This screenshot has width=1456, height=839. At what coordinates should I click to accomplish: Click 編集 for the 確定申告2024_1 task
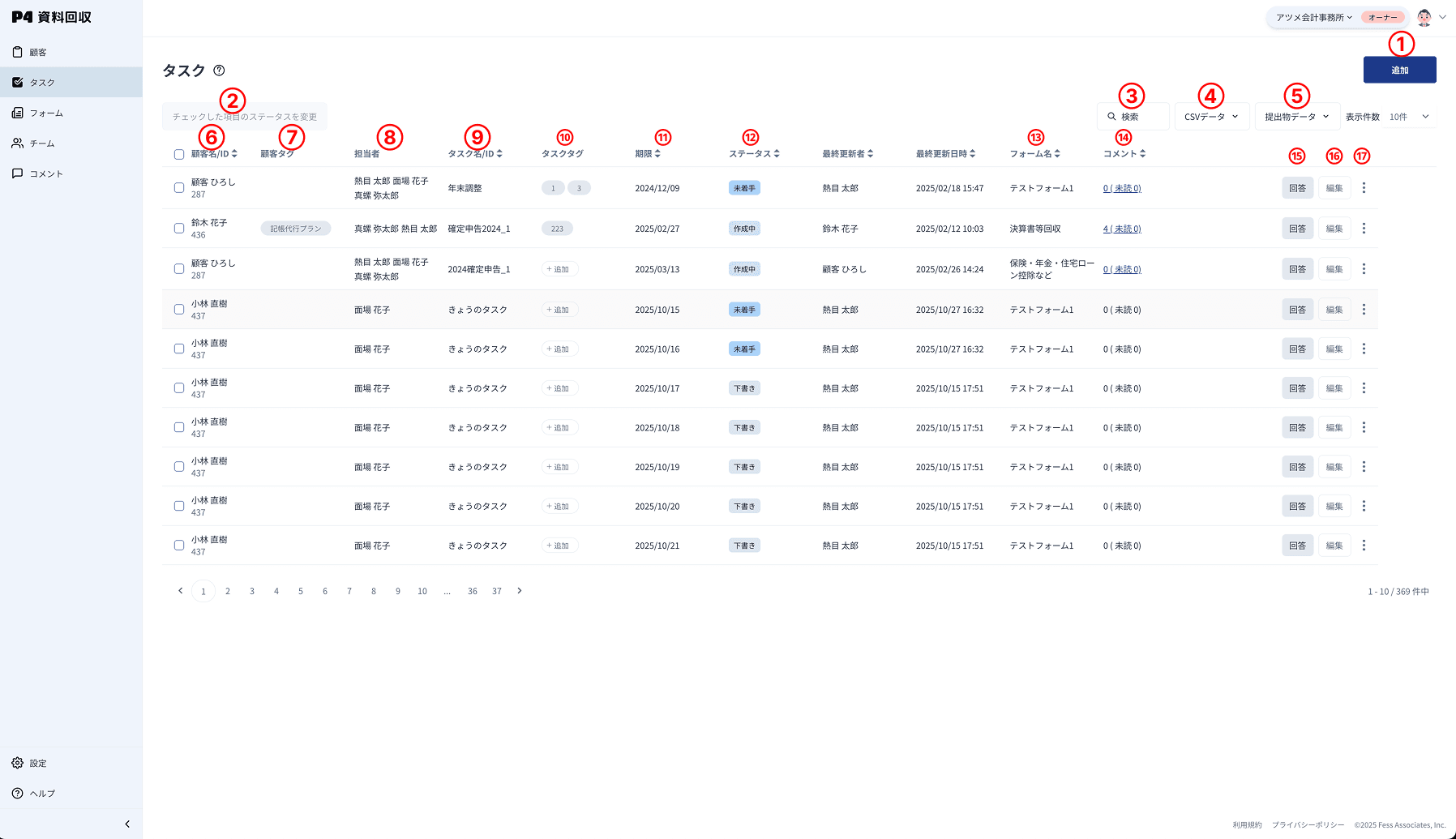pos(1334,229)
